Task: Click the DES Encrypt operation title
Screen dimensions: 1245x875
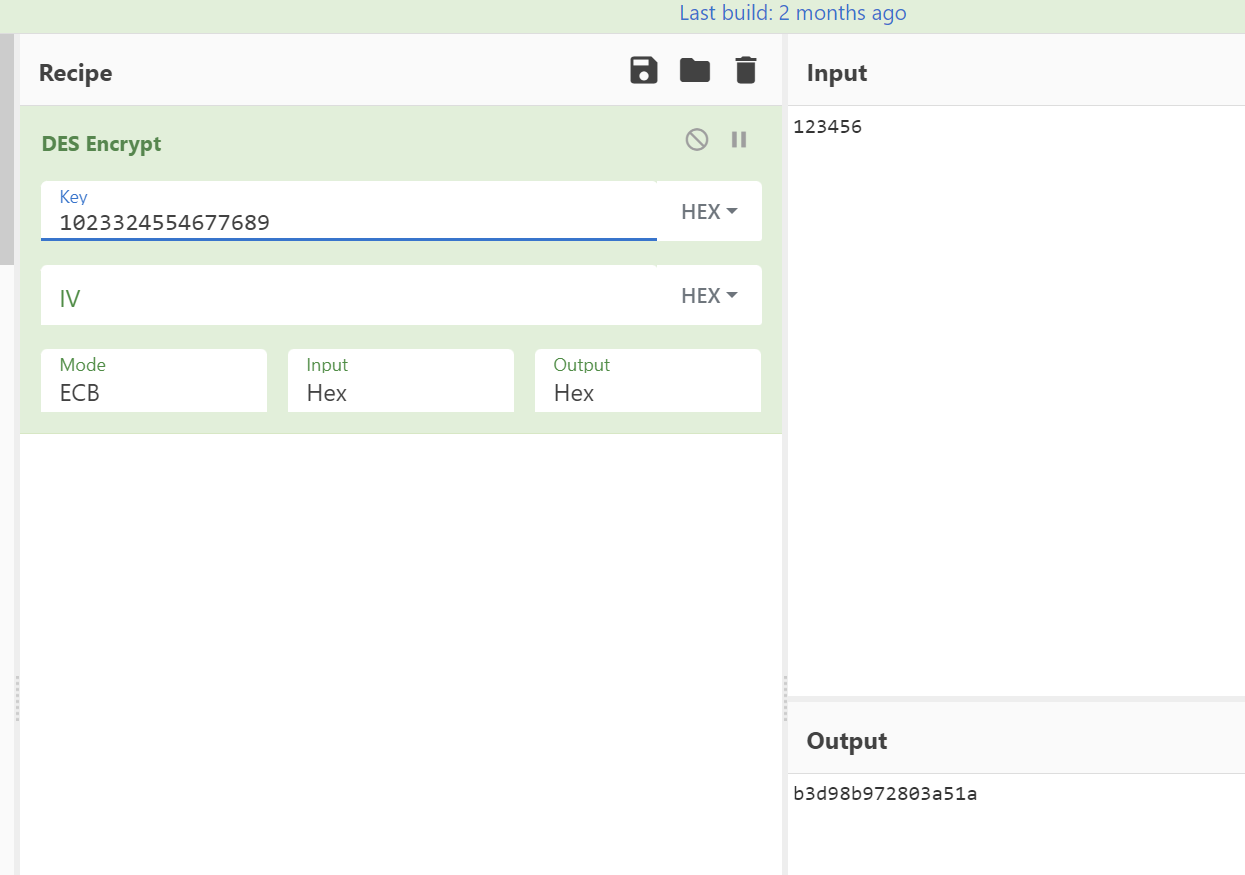Action: [x=101, y=143]
